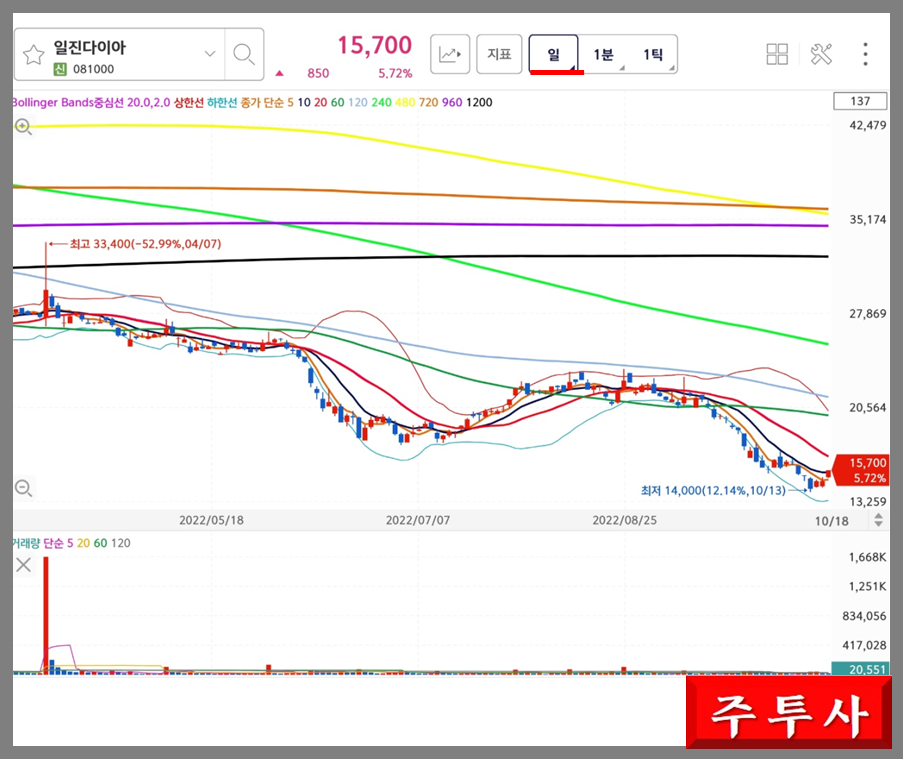Click the 최고 33,400 high annotation

click(145, 244)
